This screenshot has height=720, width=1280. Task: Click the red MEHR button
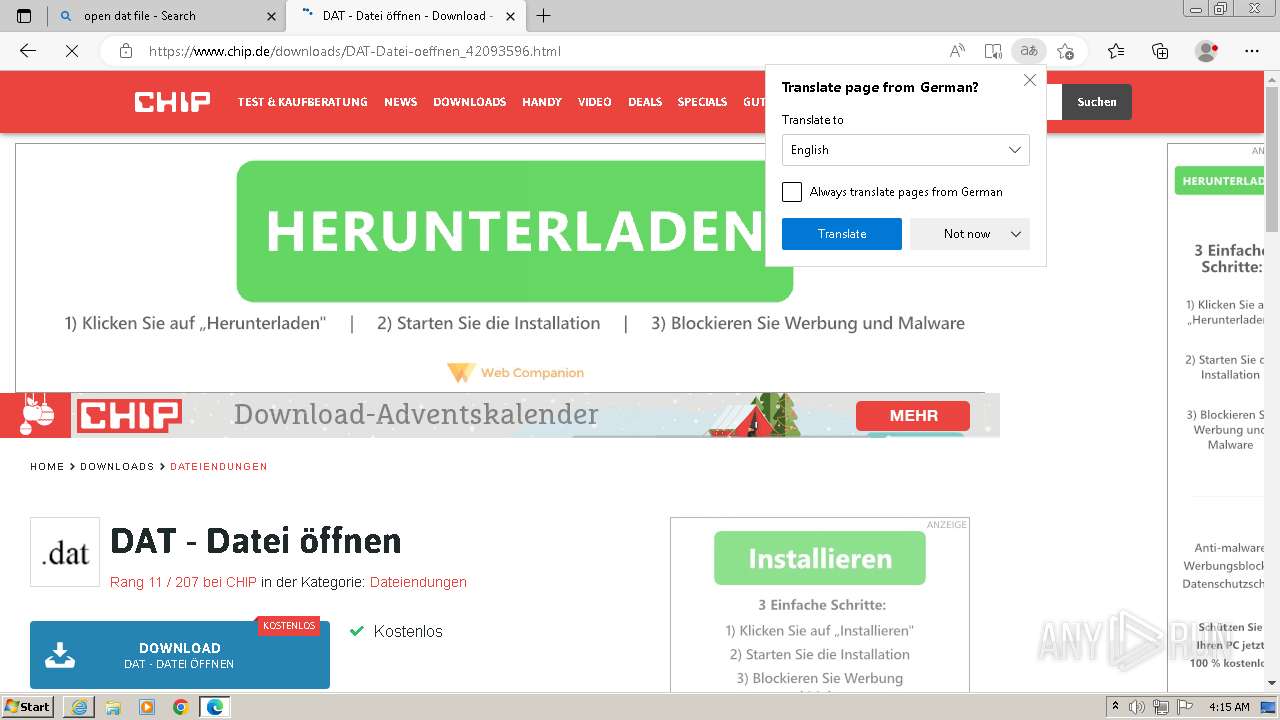[913, 415]
